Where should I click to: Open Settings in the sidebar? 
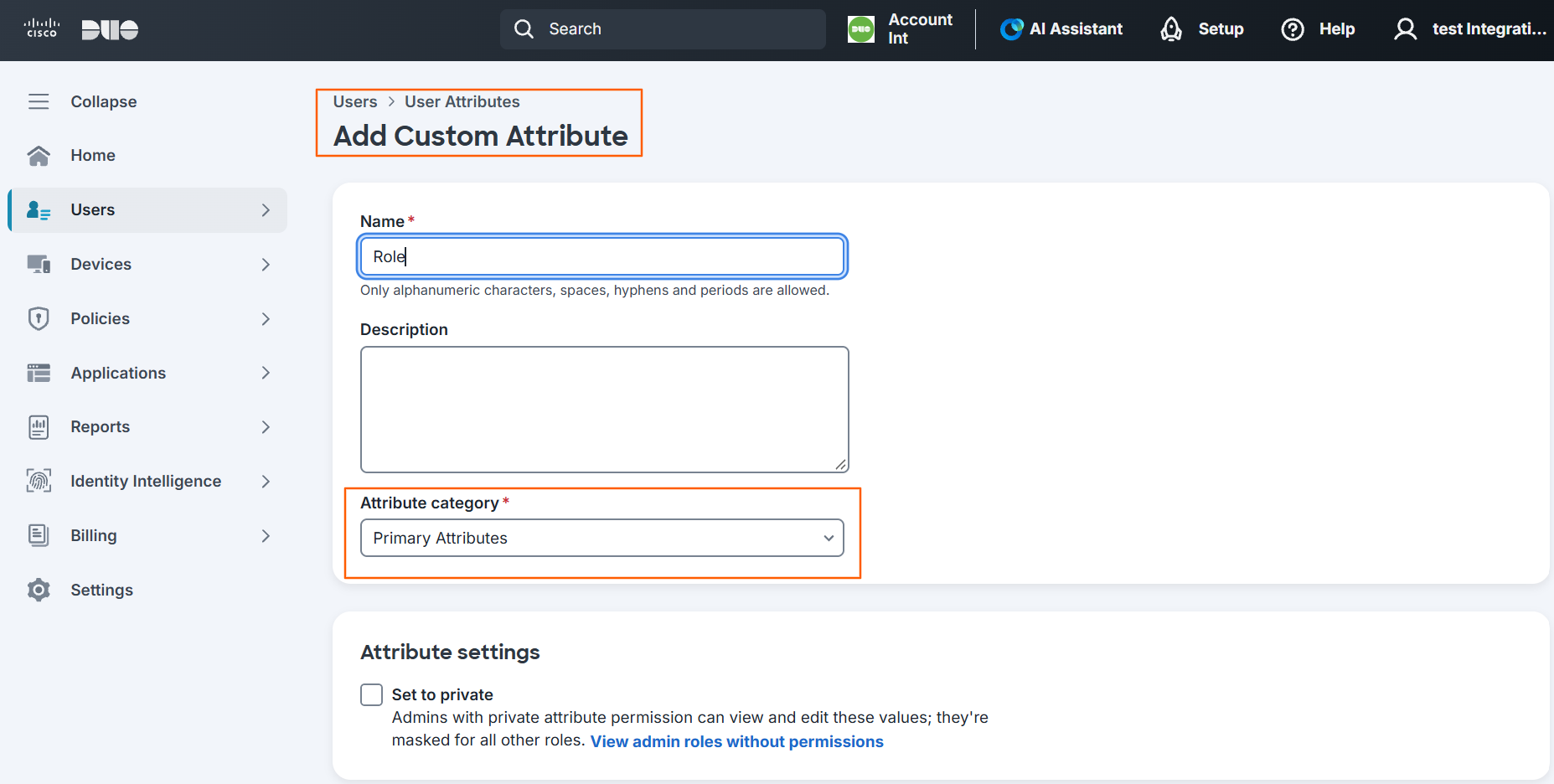[147, 590]
